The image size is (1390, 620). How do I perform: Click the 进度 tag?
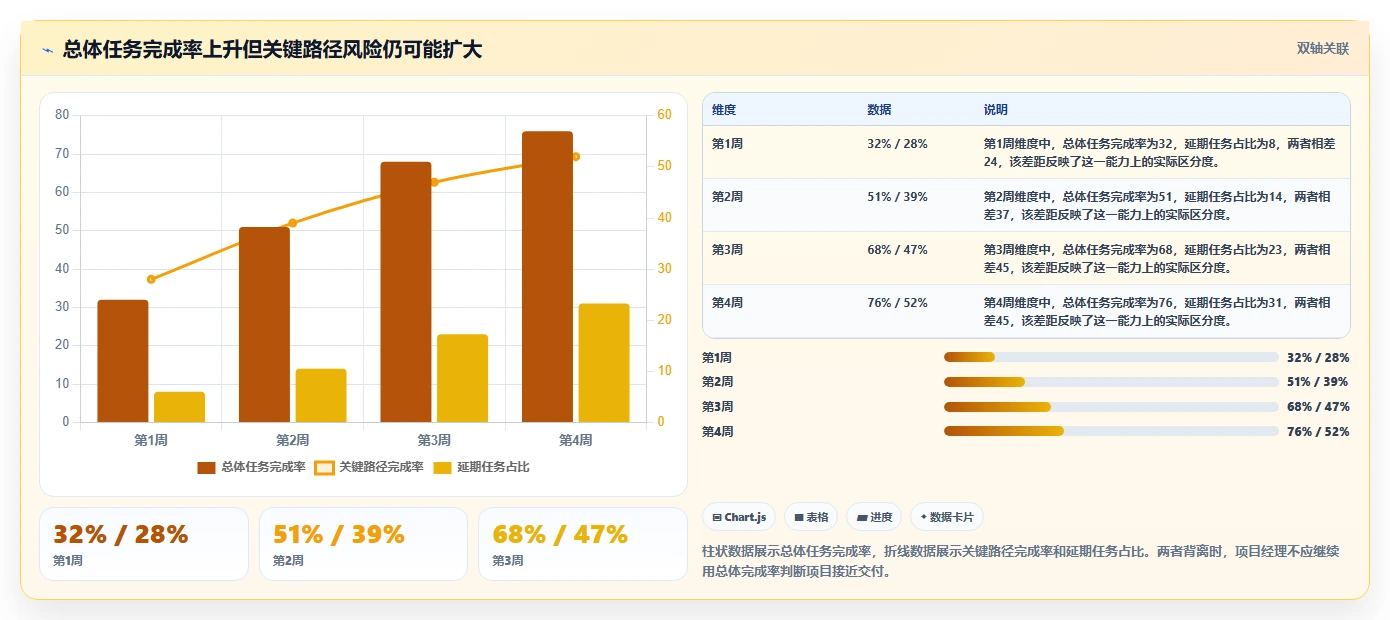(873, 517)
